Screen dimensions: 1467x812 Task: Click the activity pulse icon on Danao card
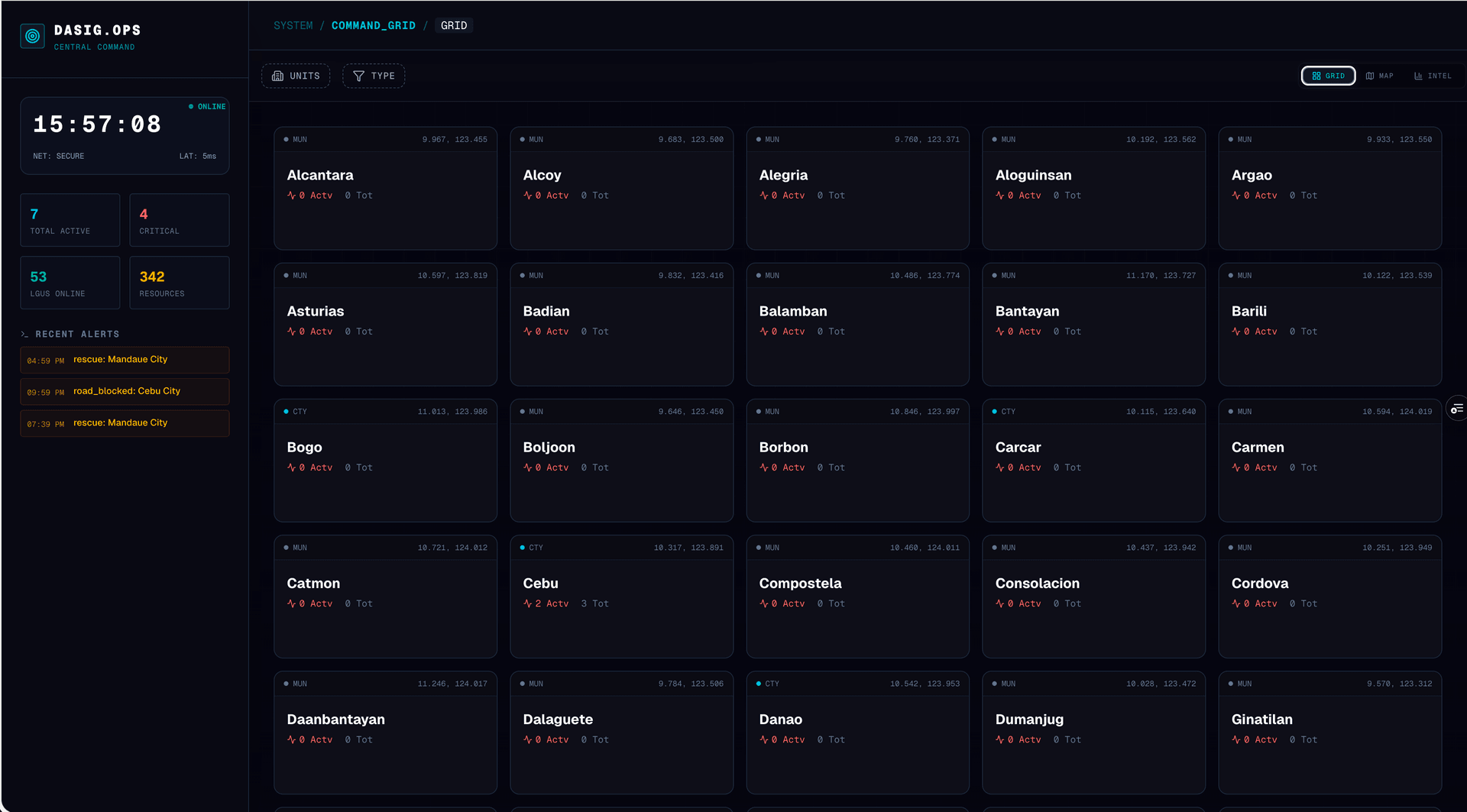click(x=763, y=739)
